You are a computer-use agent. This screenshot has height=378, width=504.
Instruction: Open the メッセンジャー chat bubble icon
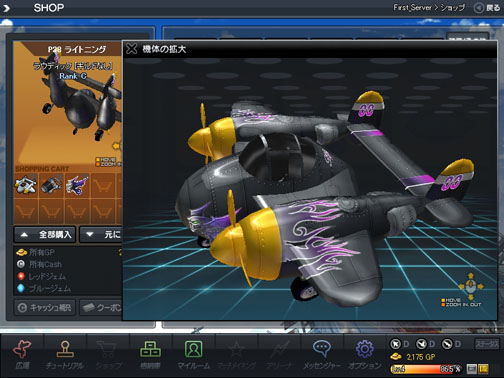322,348
